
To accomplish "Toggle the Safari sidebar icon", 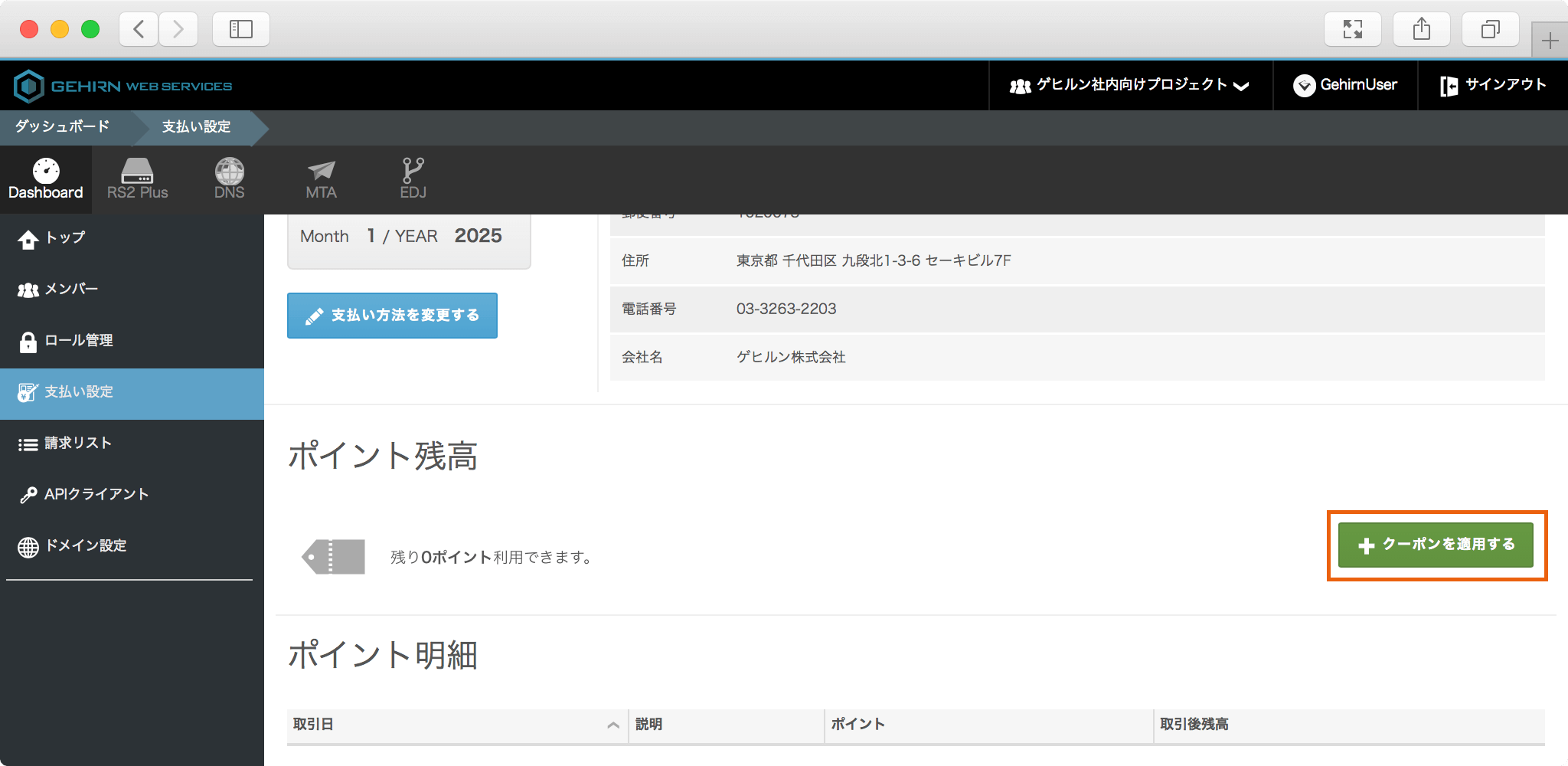I will click(x=240, y=30).
